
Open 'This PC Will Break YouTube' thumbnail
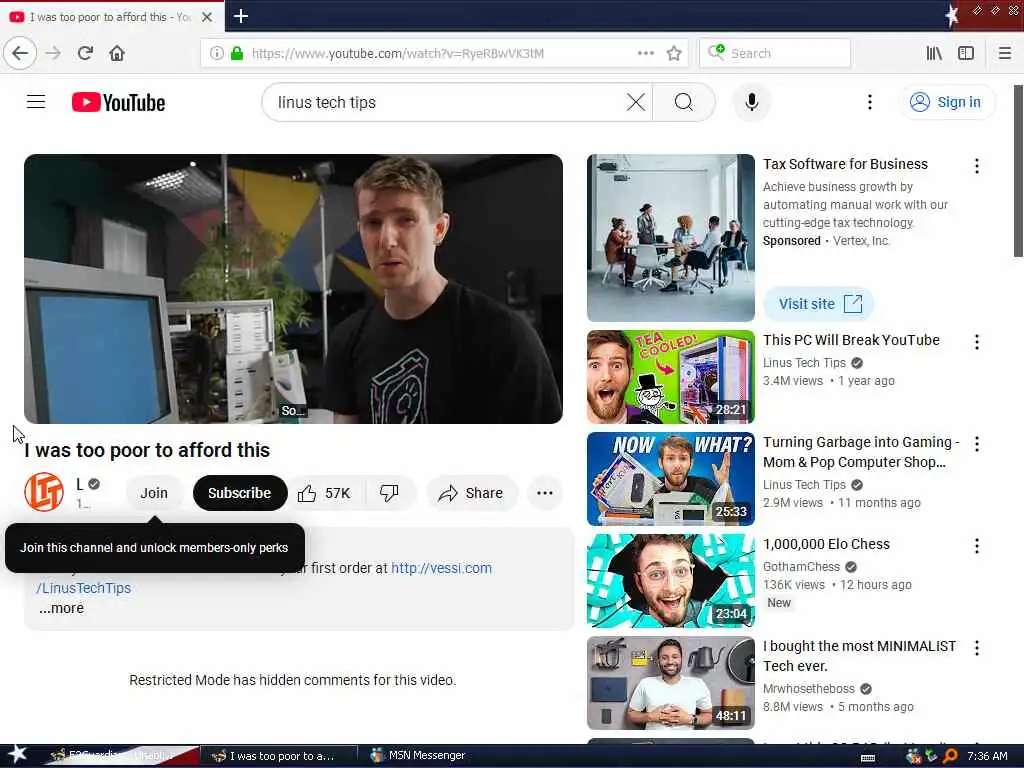pos(671,377)
